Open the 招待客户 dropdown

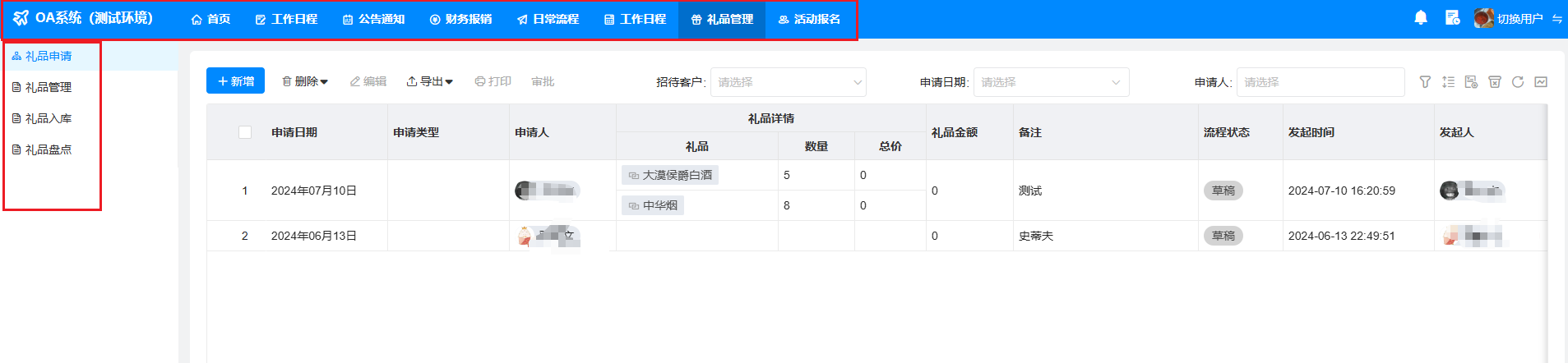click(x=788, y=82)
